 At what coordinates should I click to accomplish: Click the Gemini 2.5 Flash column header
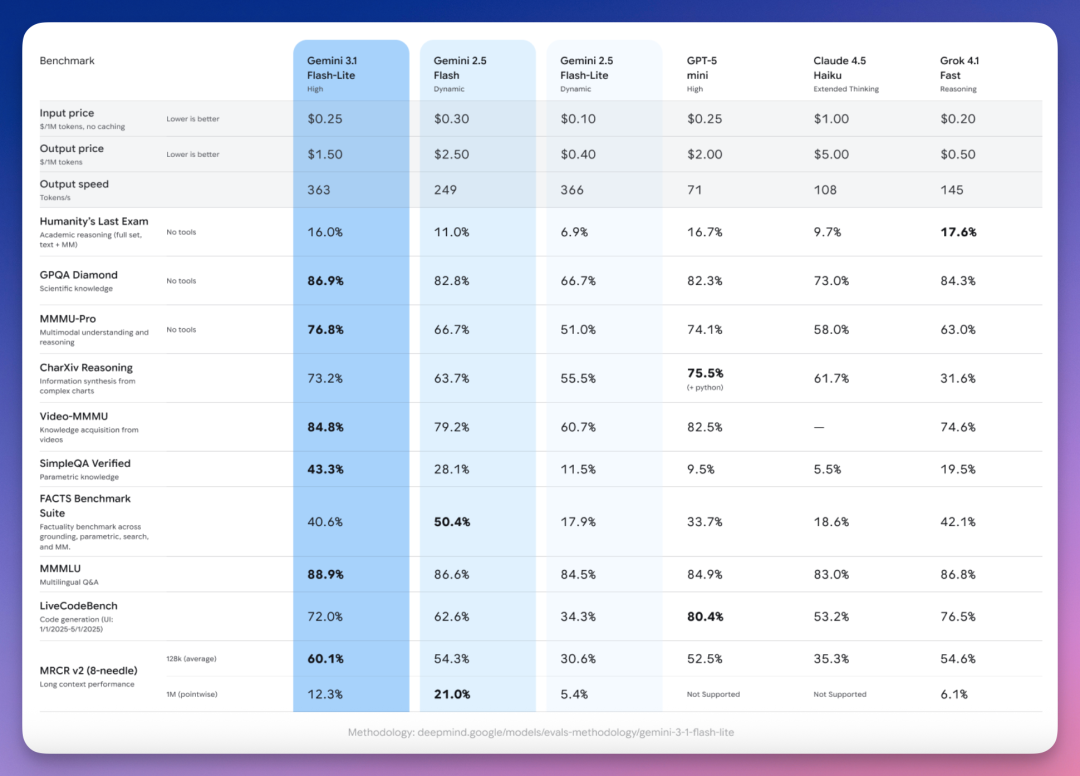pos(459,74)
